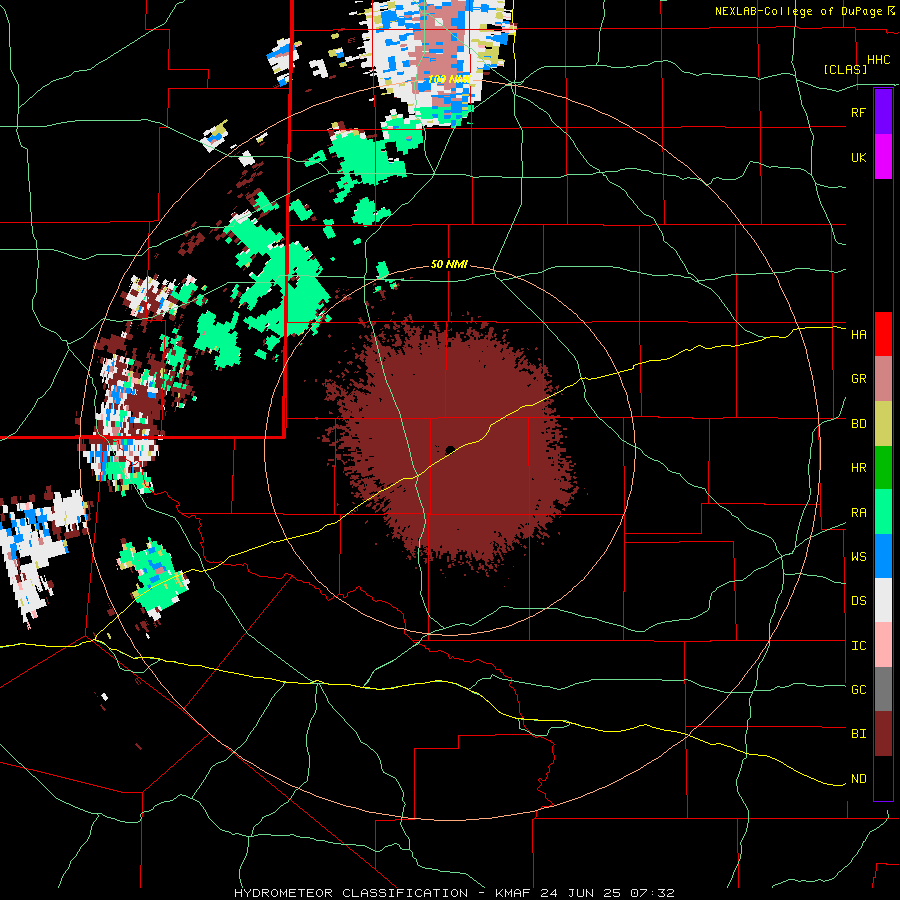900x900 pixels.
Task: Click the HA red legend swatch
Action: pyautogui.click(x=883, y=334)
